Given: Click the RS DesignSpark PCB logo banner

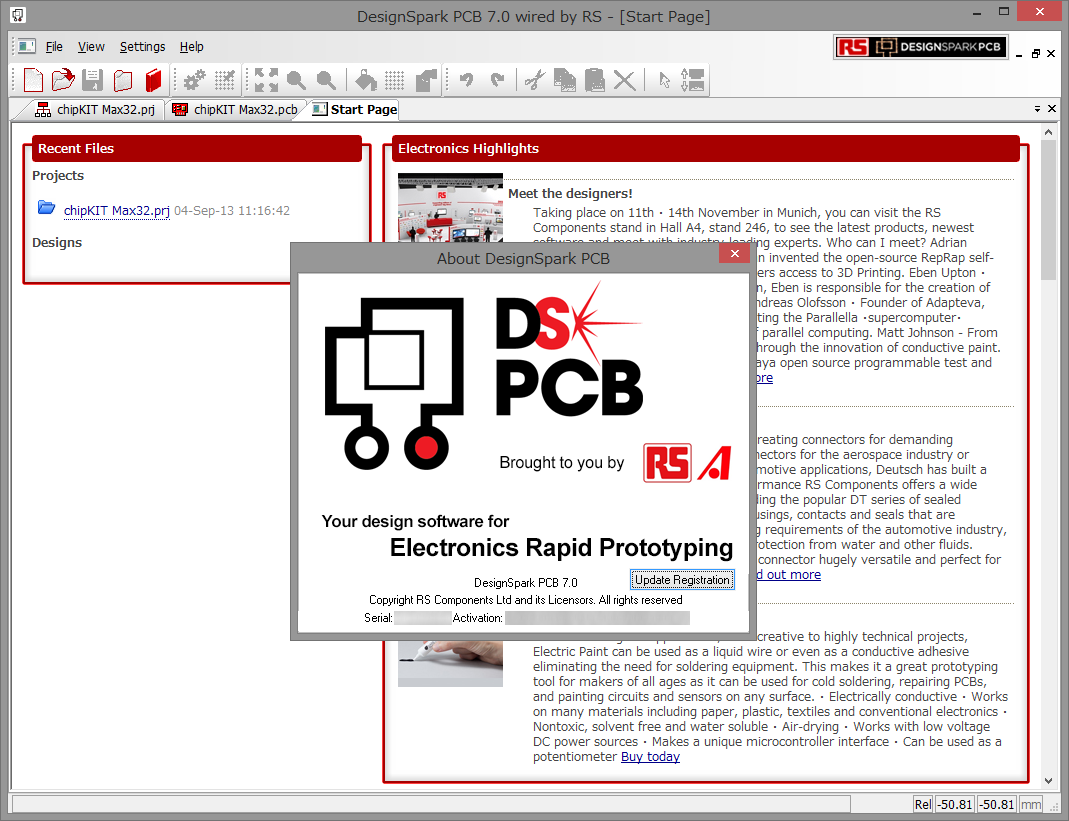Looking at the screenshot, I should pos(920,46).
